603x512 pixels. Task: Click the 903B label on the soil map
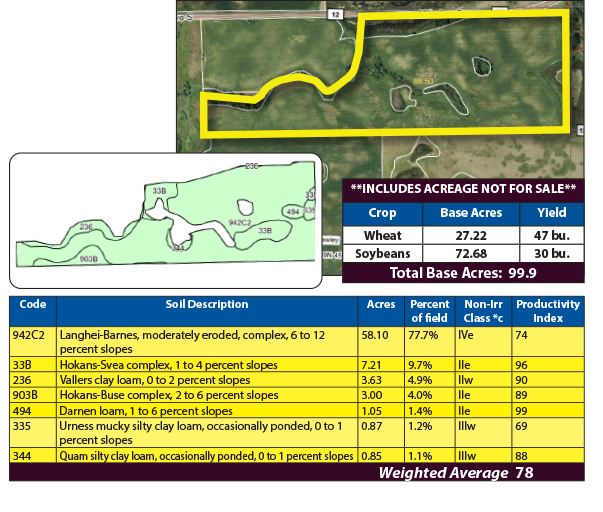pyautogui.click(x=87, y=258)
